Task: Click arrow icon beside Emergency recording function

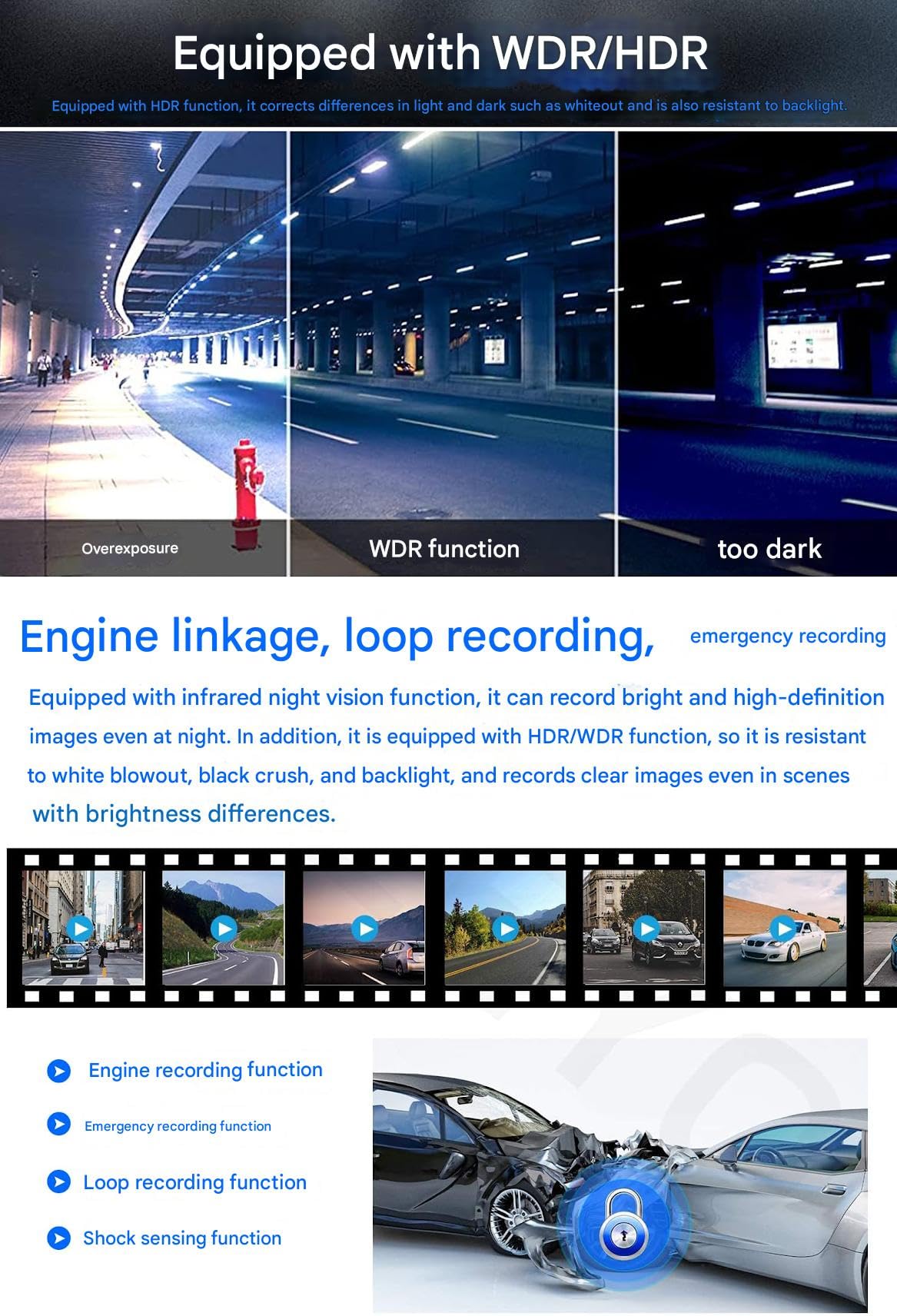Action: point(58,1125)
